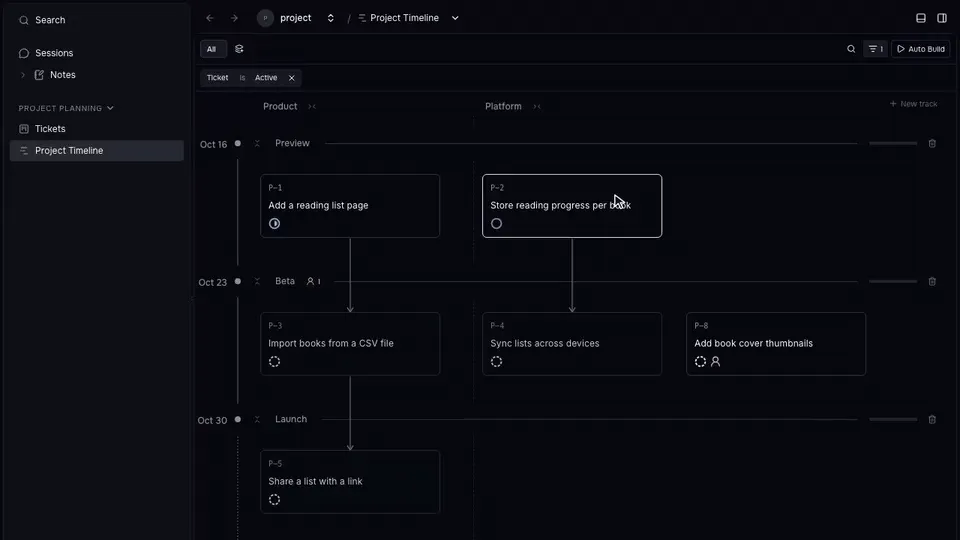Image resolution: width=960 pixels, height=540 pixels.
Task: Expand the Notes tree item
Action: tap(23, 75)
